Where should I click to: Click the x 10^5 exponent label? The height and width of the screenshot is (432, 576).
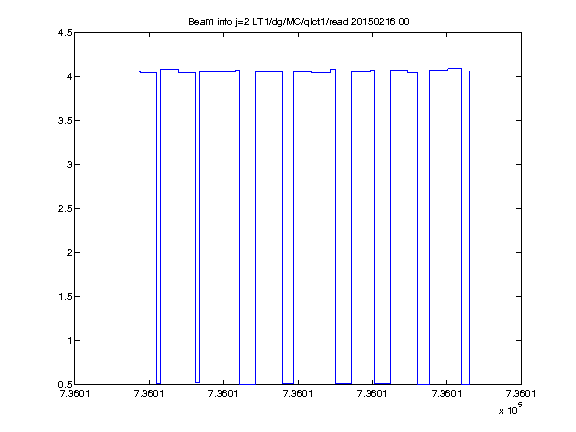(x=511, y=409)
